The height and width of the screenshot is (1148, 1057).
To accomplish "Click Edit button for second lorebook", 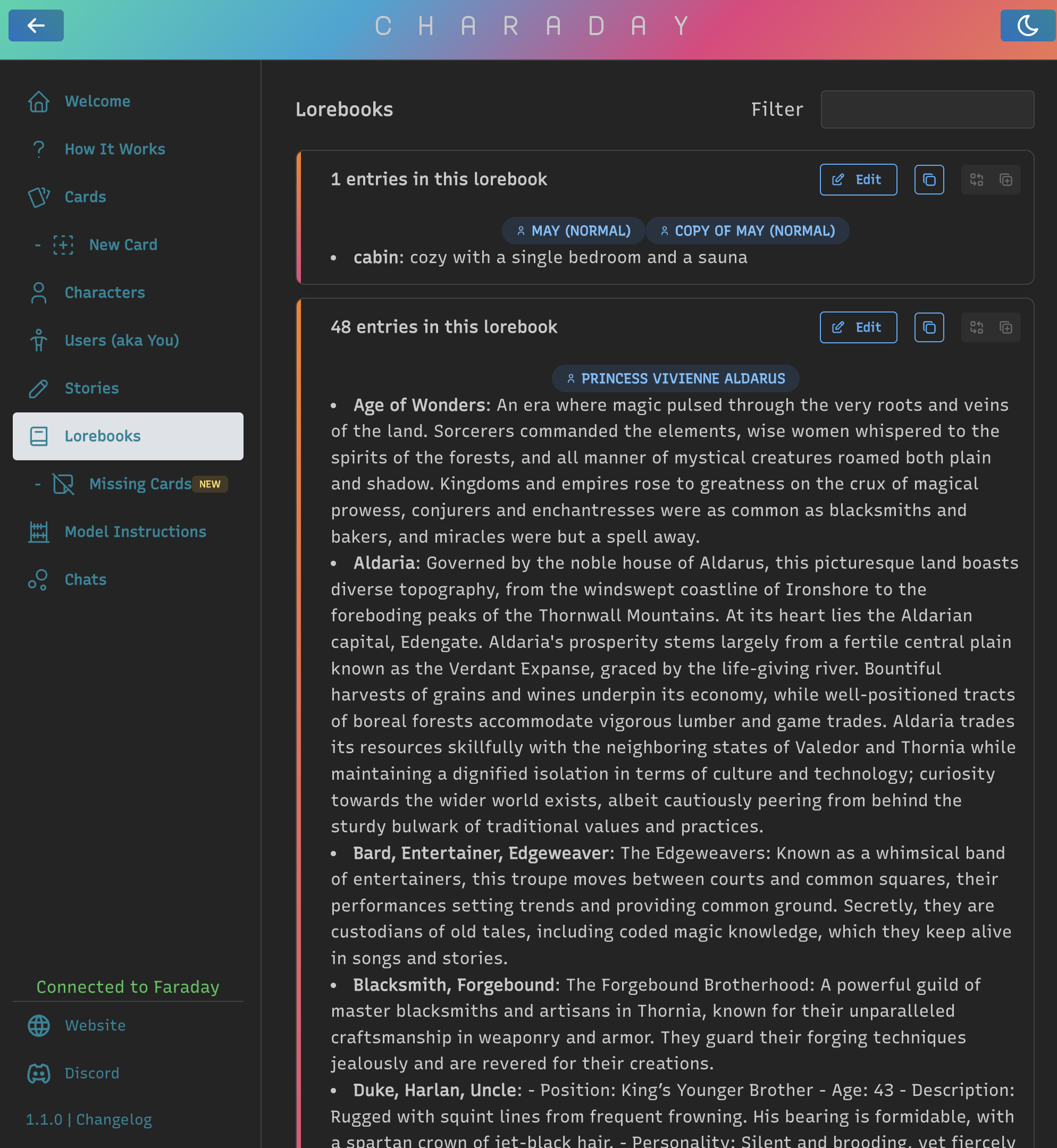I will pos(857,327).
